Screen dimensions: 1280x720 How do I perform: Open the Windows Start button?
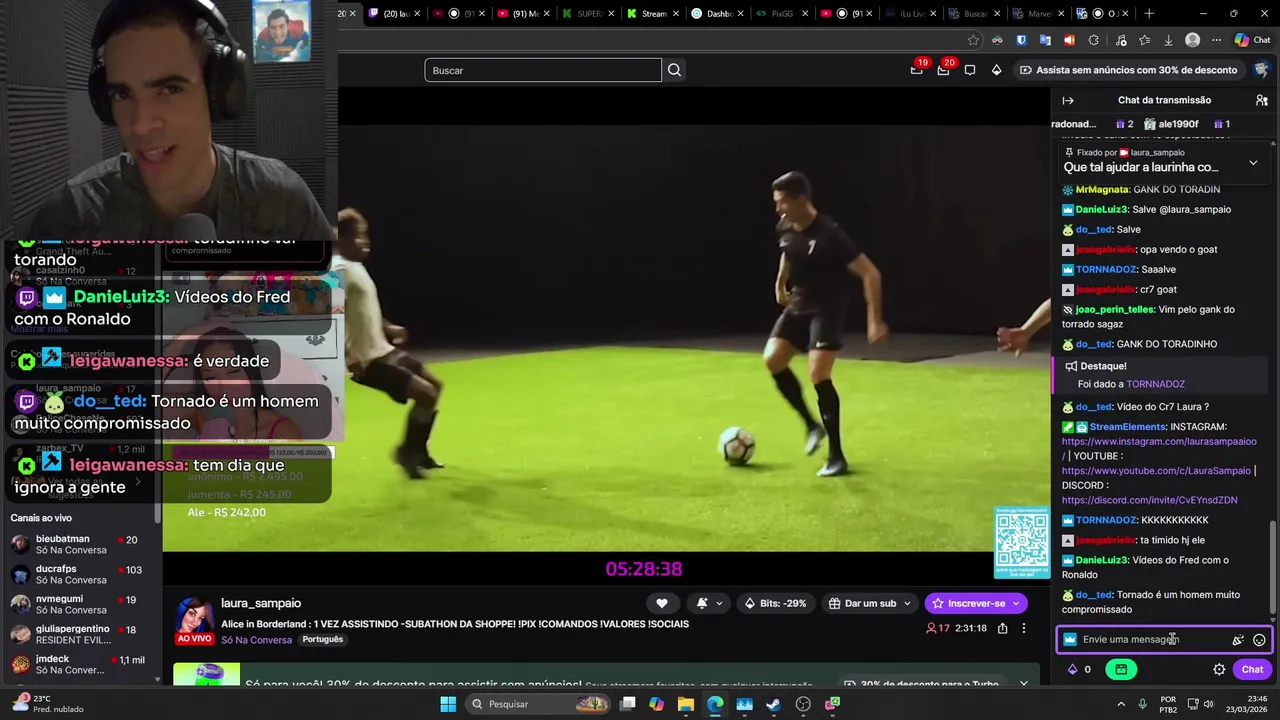click(x=448, y=704)
